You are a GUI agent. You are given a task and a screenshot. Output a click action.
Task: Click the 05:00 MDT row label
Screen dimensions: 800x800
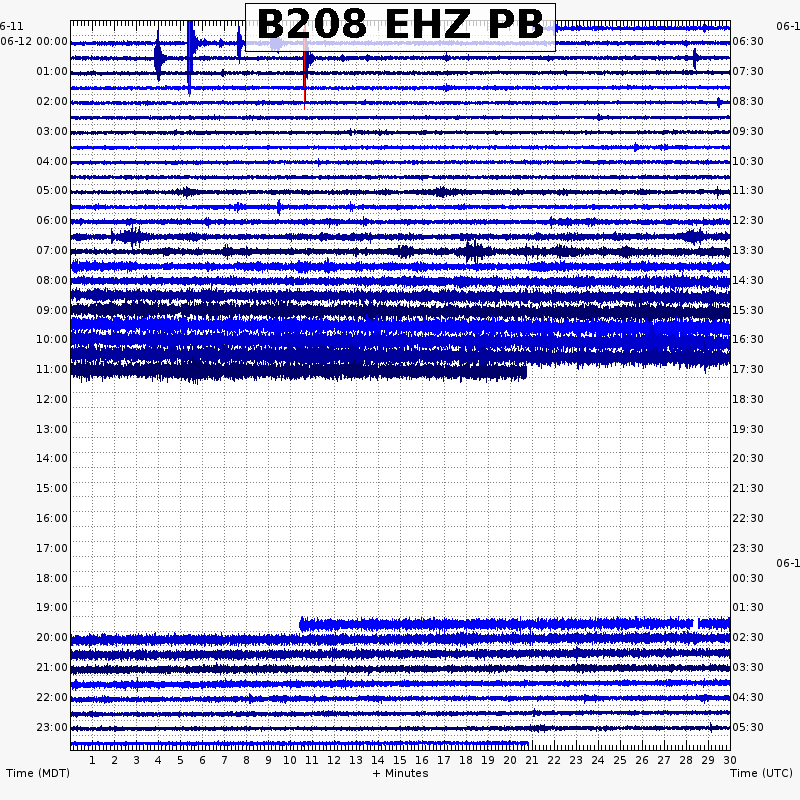click(x=52, y=191)
